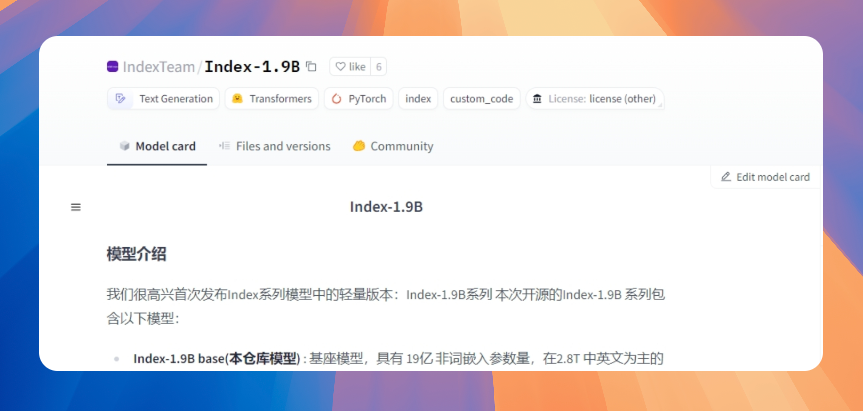Filter by the PyTorch tag
Screen dimensions: 863x411
click(359, 99)
